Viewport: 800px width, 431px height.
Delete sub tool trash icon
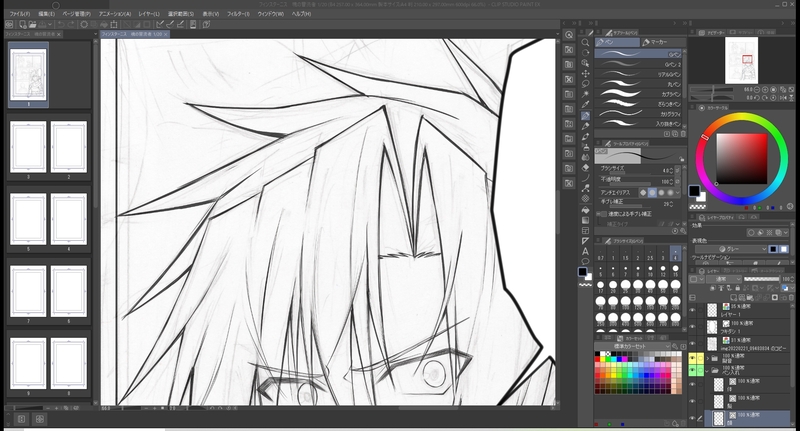point(683,134)
